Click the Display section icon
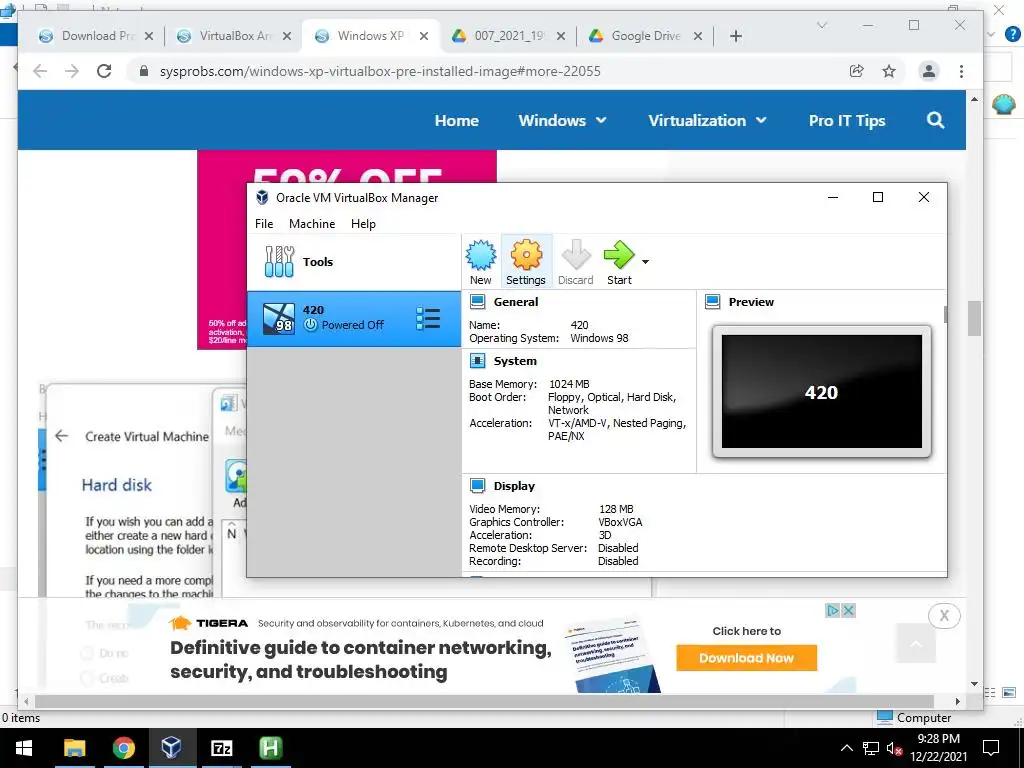The height and width of the screenshot is (768, 1024). tap(477, 485)
